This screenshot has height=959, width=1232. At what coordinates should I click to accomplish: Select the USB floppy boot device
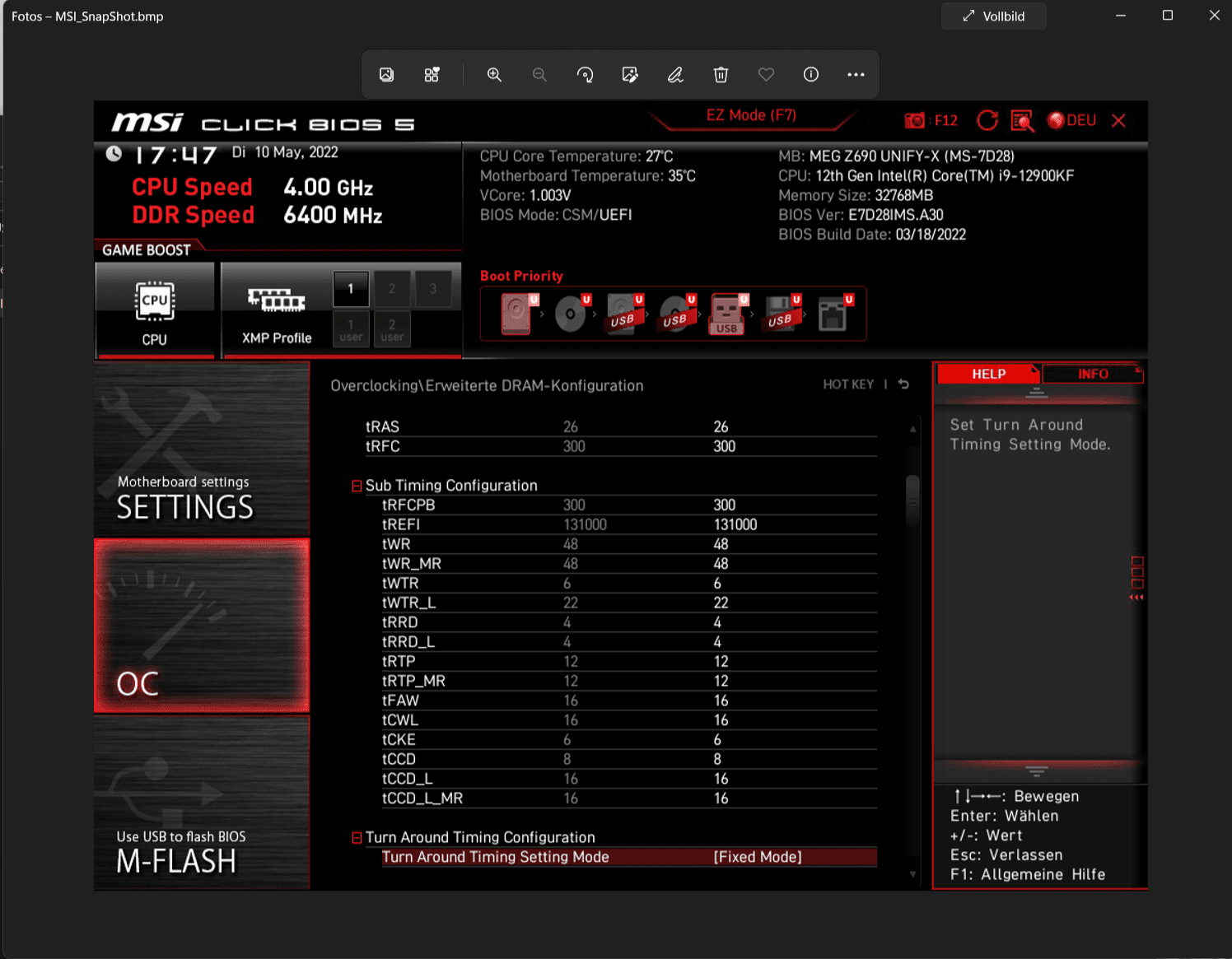(x=782, y=314)
